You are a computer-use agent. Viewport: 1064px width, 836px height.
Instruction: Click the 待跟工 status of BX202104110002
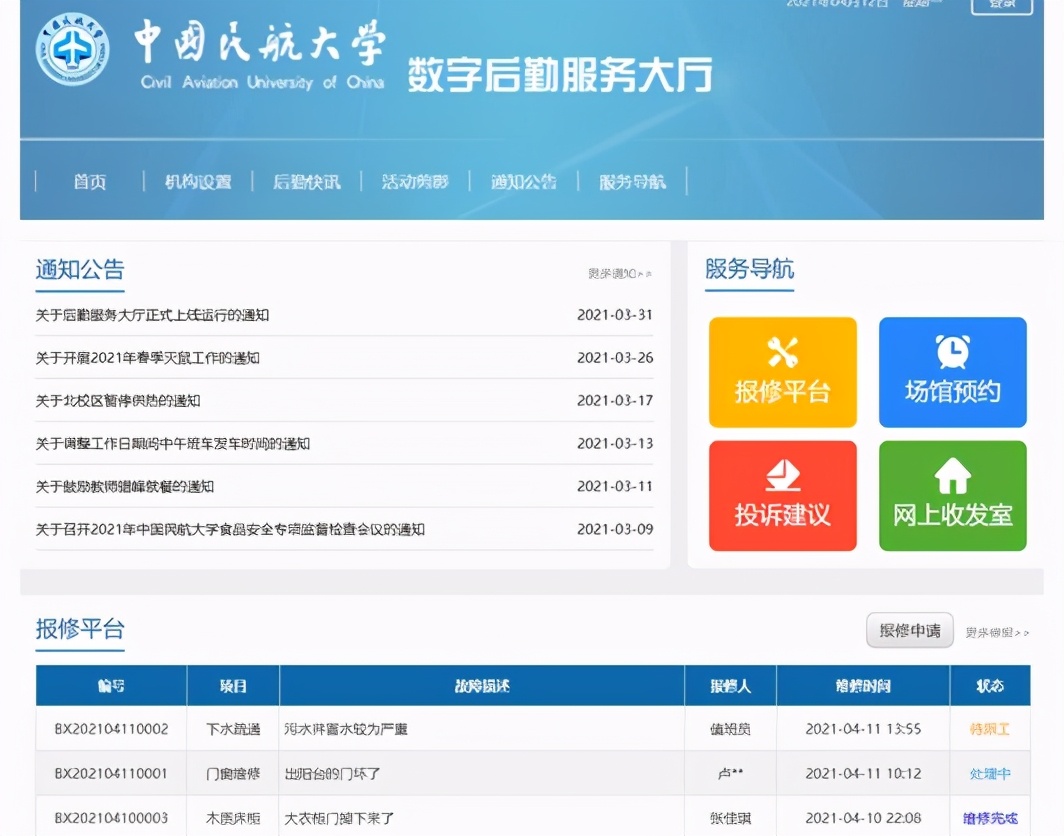990,731
